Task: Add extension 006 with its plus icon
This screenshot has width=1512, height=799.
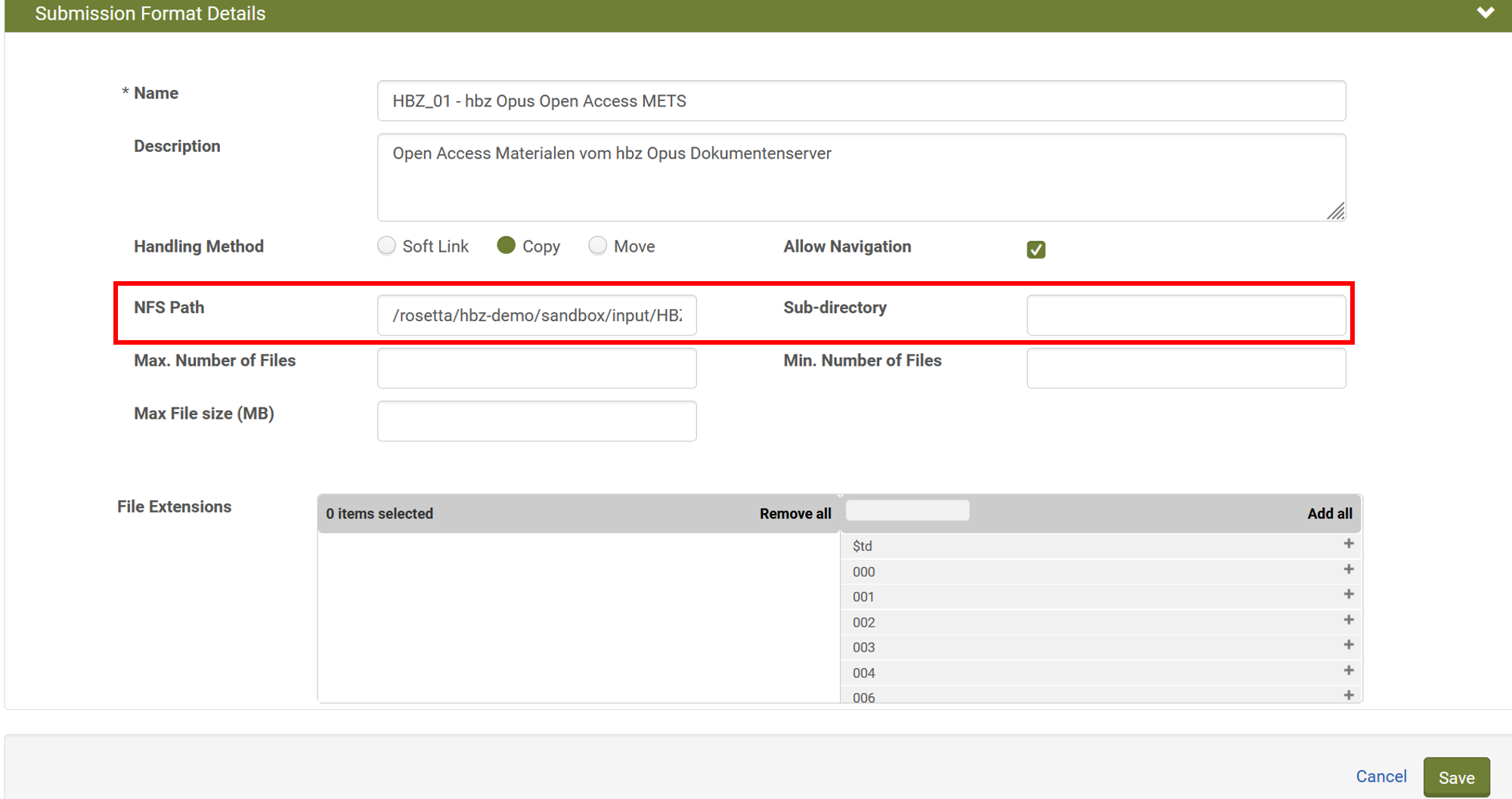Action: click(x=1348, y=695)
